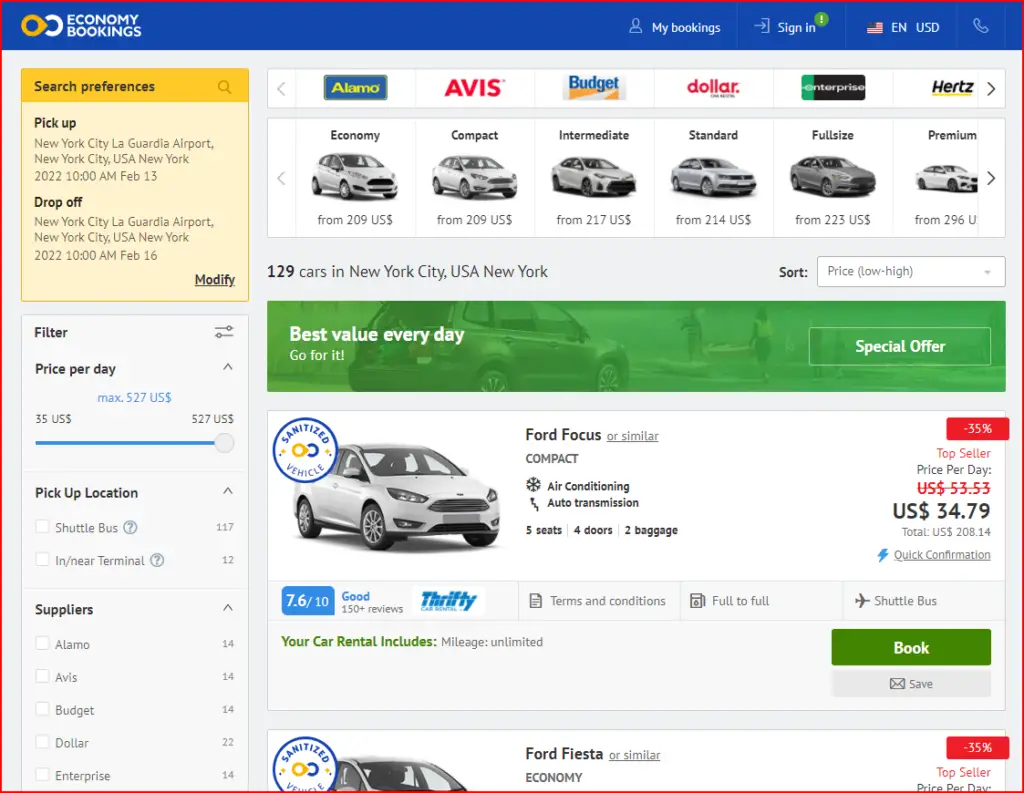Click the Sanitized Vehicle badge on Ford Fiesta
Image resolution: width=1024 pixels, height=793 pixels.
(305, 764)
